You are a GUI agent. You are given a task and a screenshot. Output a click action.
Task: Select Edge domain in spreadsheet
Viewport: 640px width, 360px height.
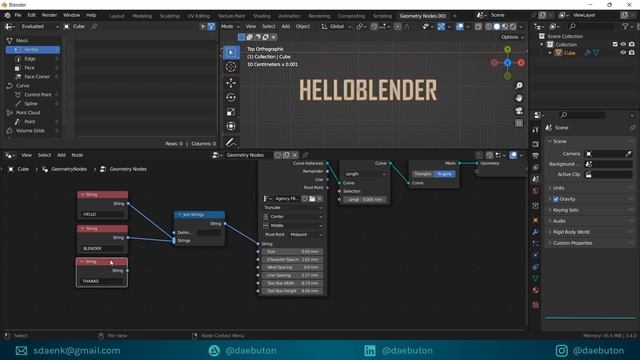point(33,59)
